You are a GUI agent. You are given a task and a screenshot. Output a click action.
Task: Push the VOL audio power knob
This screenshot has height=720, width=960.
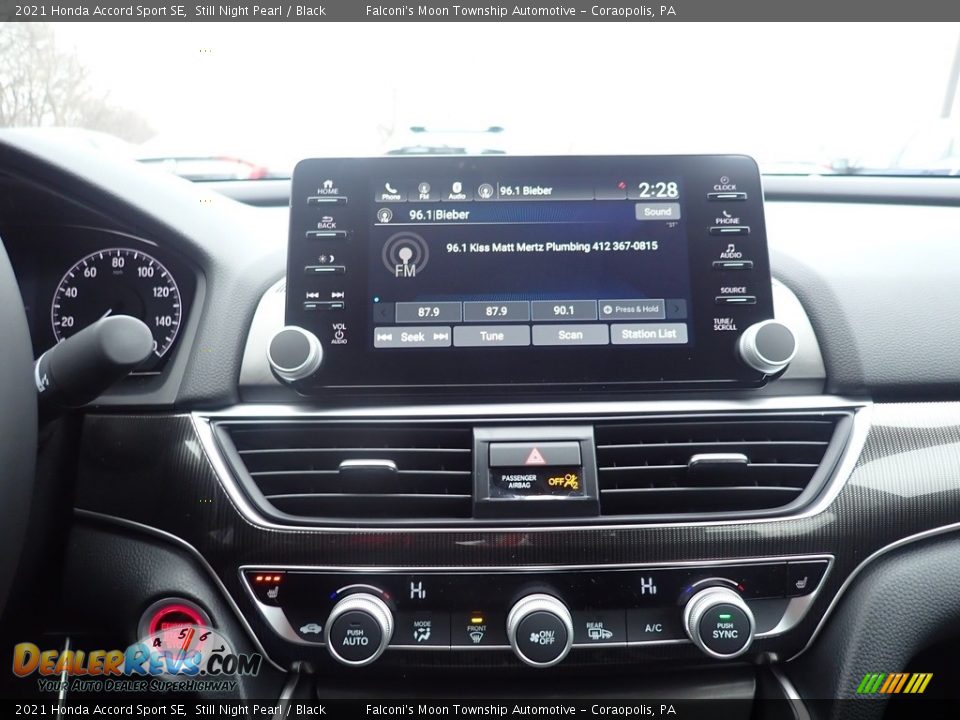(295, 353)
